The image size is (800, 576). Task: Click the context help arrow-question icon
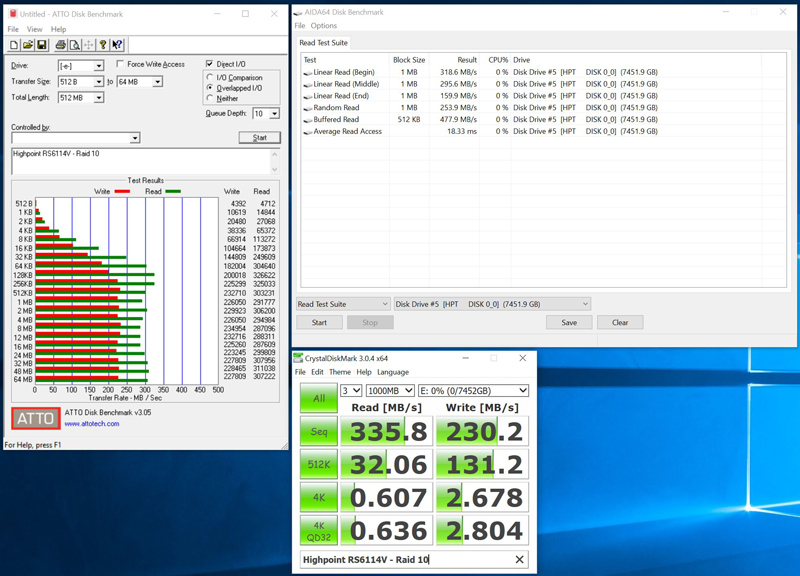tap(118, 45)
